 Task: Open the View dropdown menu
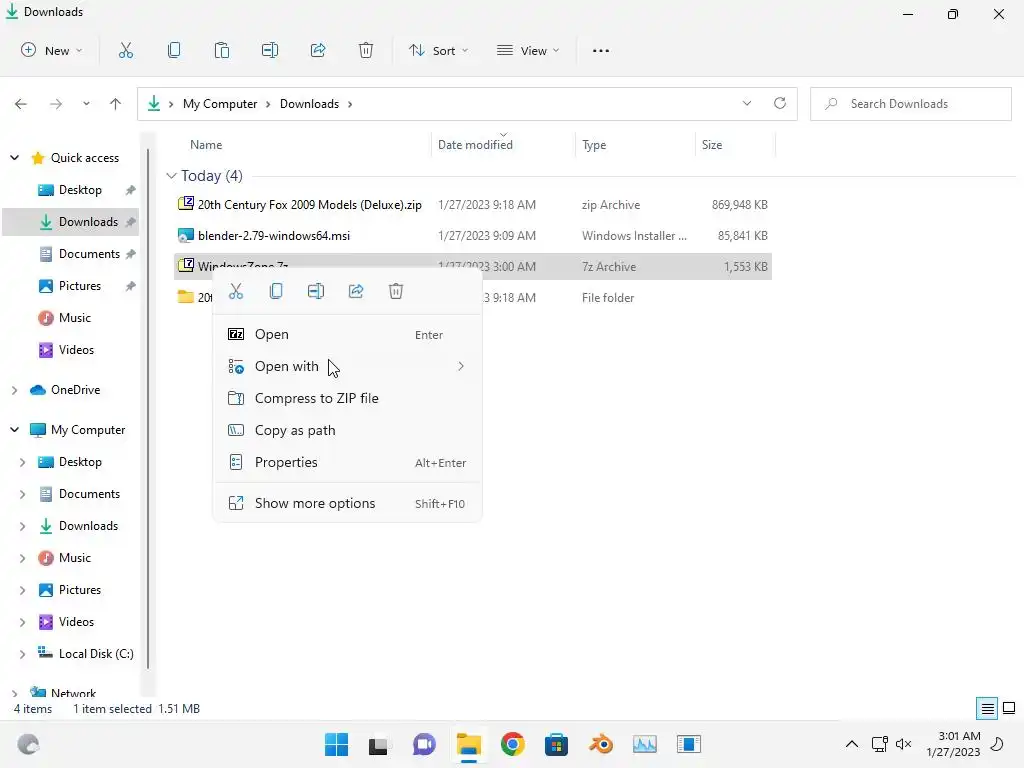click(528, 50)
